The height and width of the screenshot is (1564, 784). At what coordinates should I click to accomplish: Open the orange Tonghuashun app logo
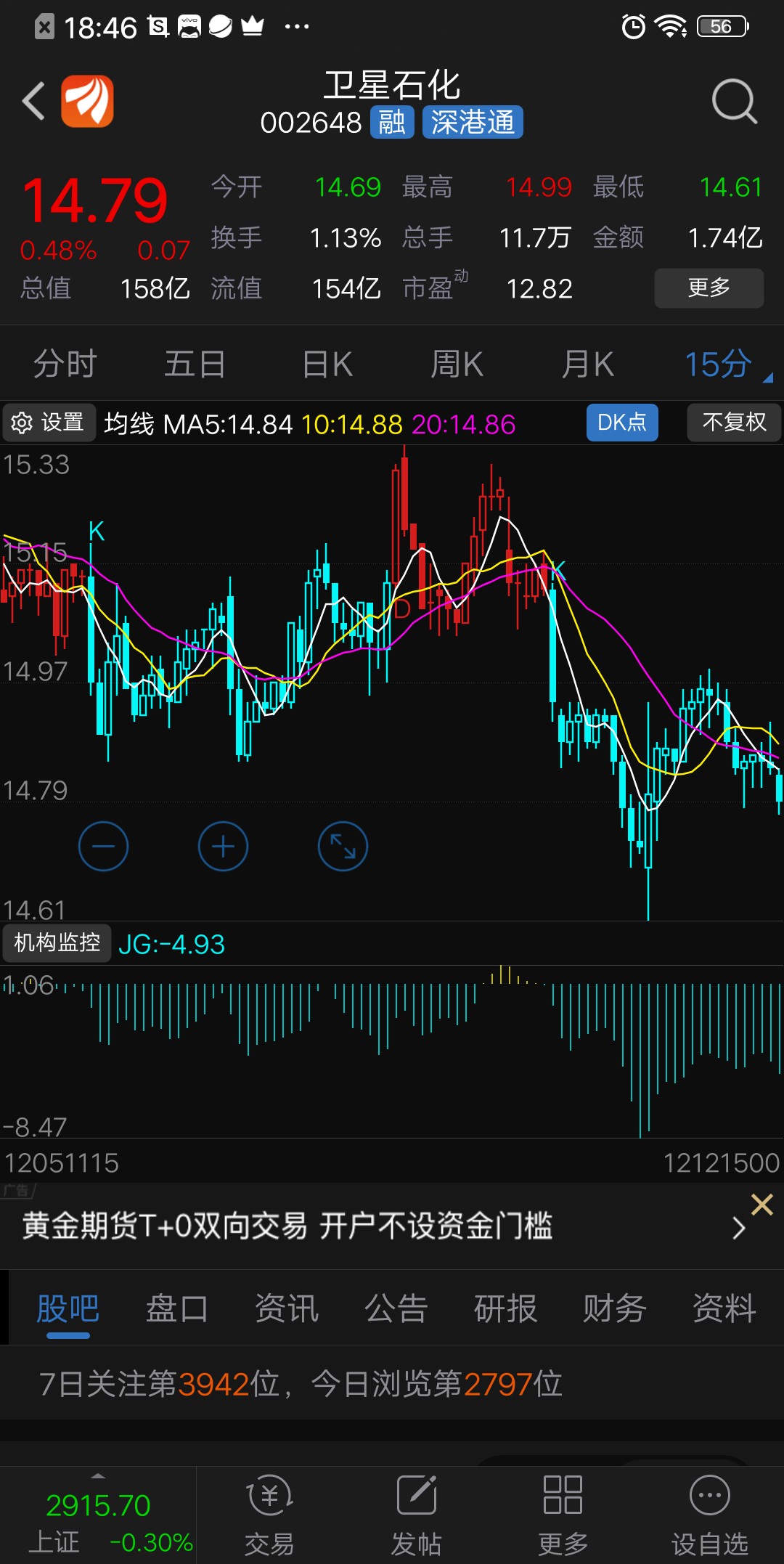coord(87,101)
